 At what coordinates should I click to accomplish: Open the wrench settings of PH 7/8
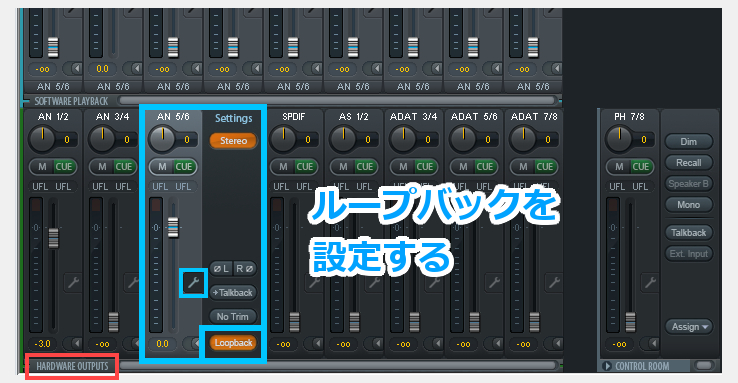pos(650,283)
